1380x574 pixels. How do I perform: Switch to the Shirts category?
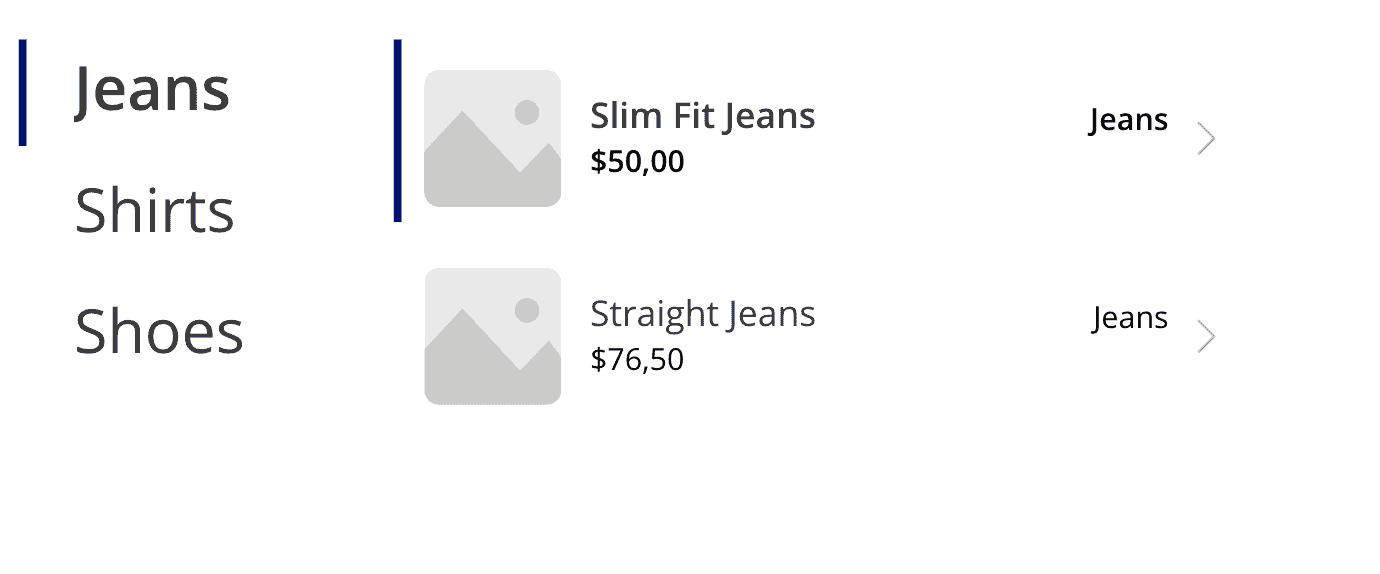click(155, 211)
